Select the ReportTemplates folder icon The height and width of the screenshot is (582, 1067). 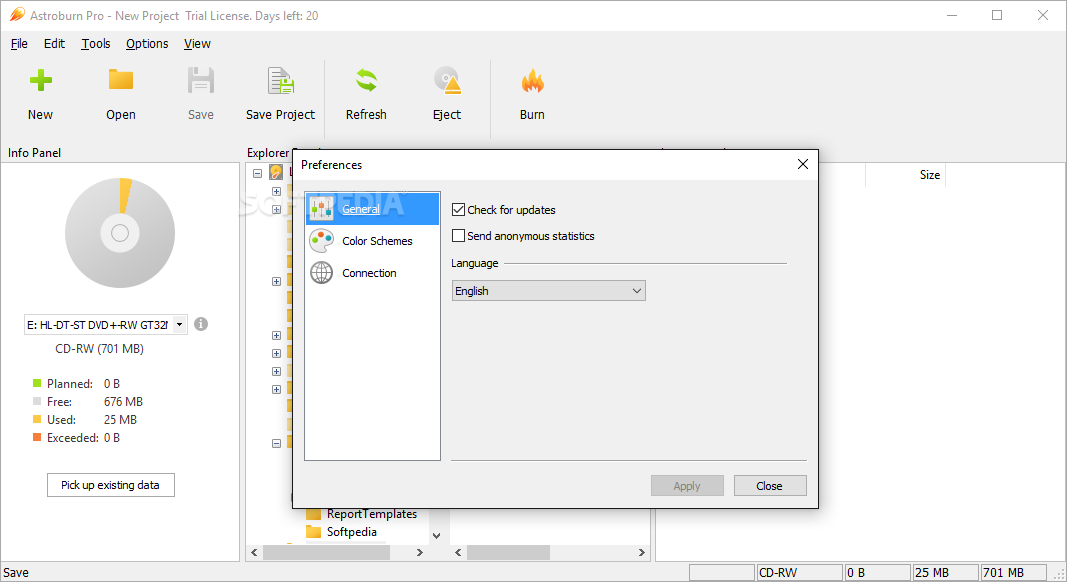point(313,514)
